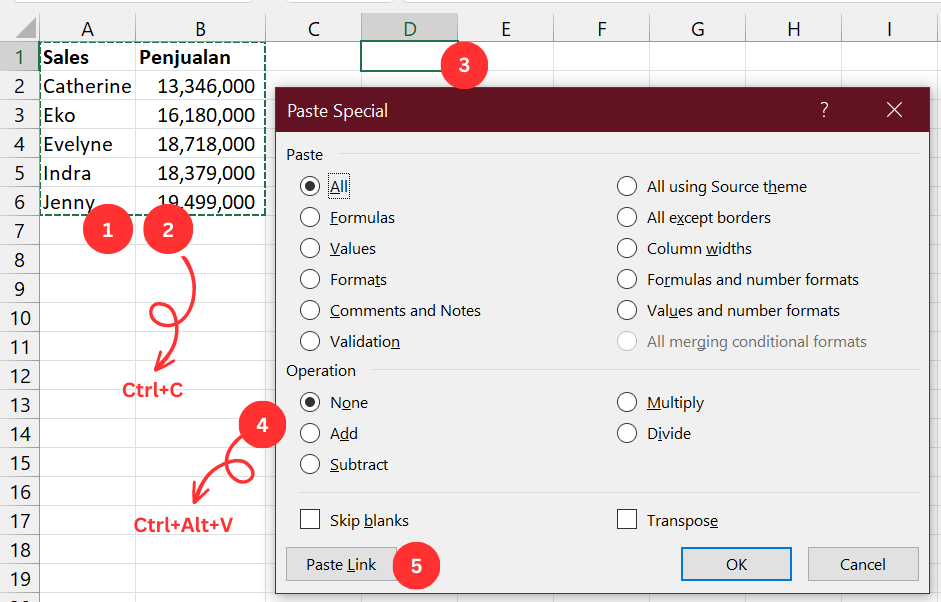The height and width of the screenshot is (602, 941).
Task: Open the Paste Special help question mark
Action: (823, 110)
